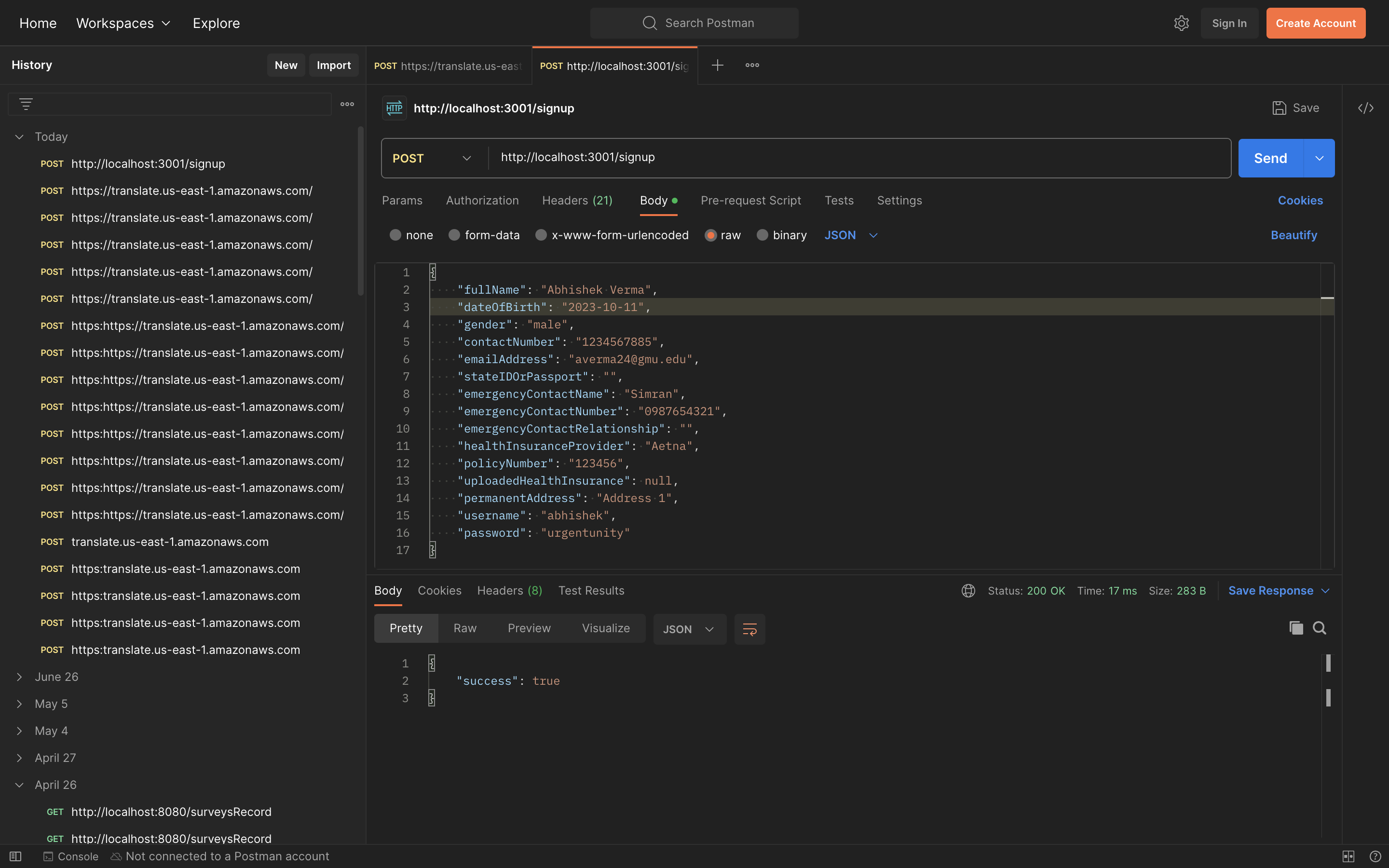Open a new request tab with plus icon
Viewport: 1389px width, 868px height.
click(718, 66)
